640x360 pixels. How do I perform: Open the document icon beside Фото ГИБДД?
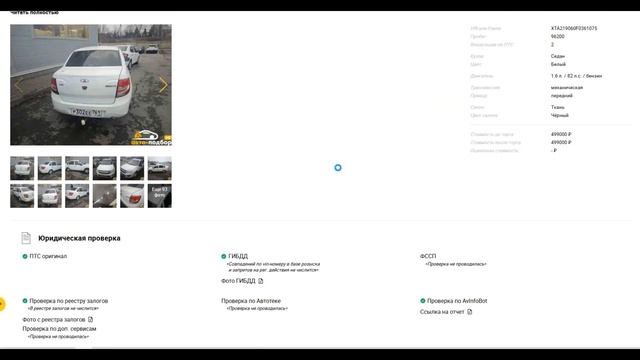pos(260,281)
